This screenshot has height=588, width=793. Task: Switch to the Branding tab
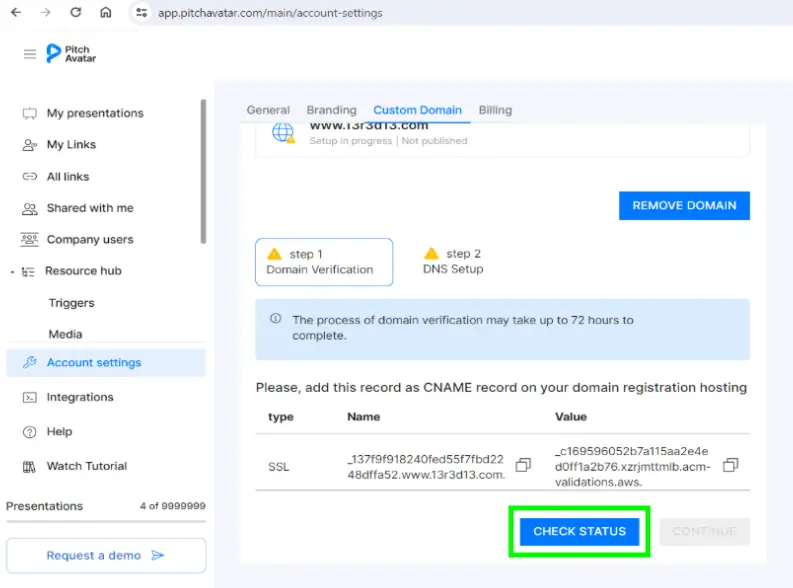(331, 110)
